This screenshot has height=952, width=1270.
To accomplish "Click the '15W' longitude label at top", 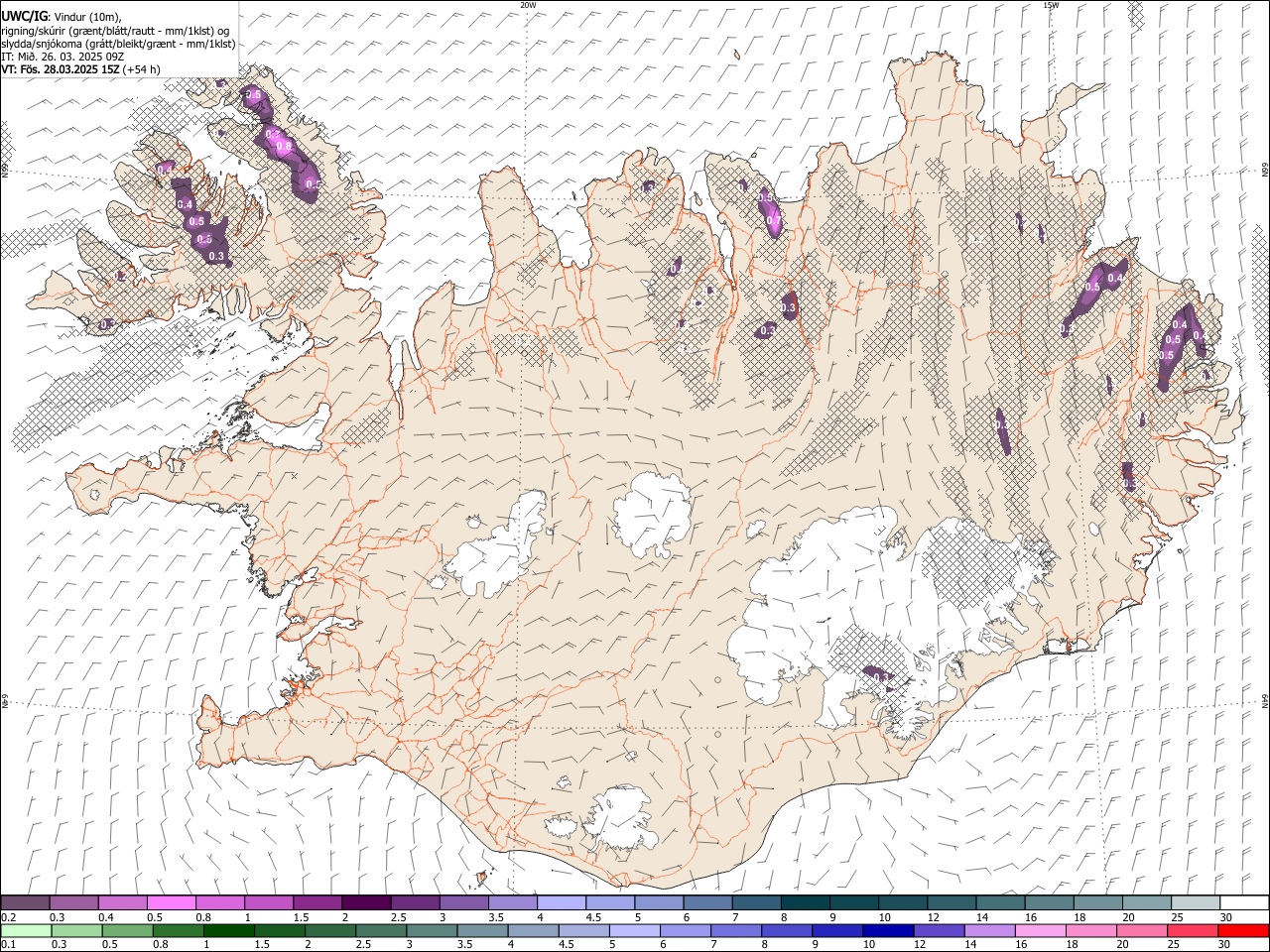I will tap(1051, 5).
